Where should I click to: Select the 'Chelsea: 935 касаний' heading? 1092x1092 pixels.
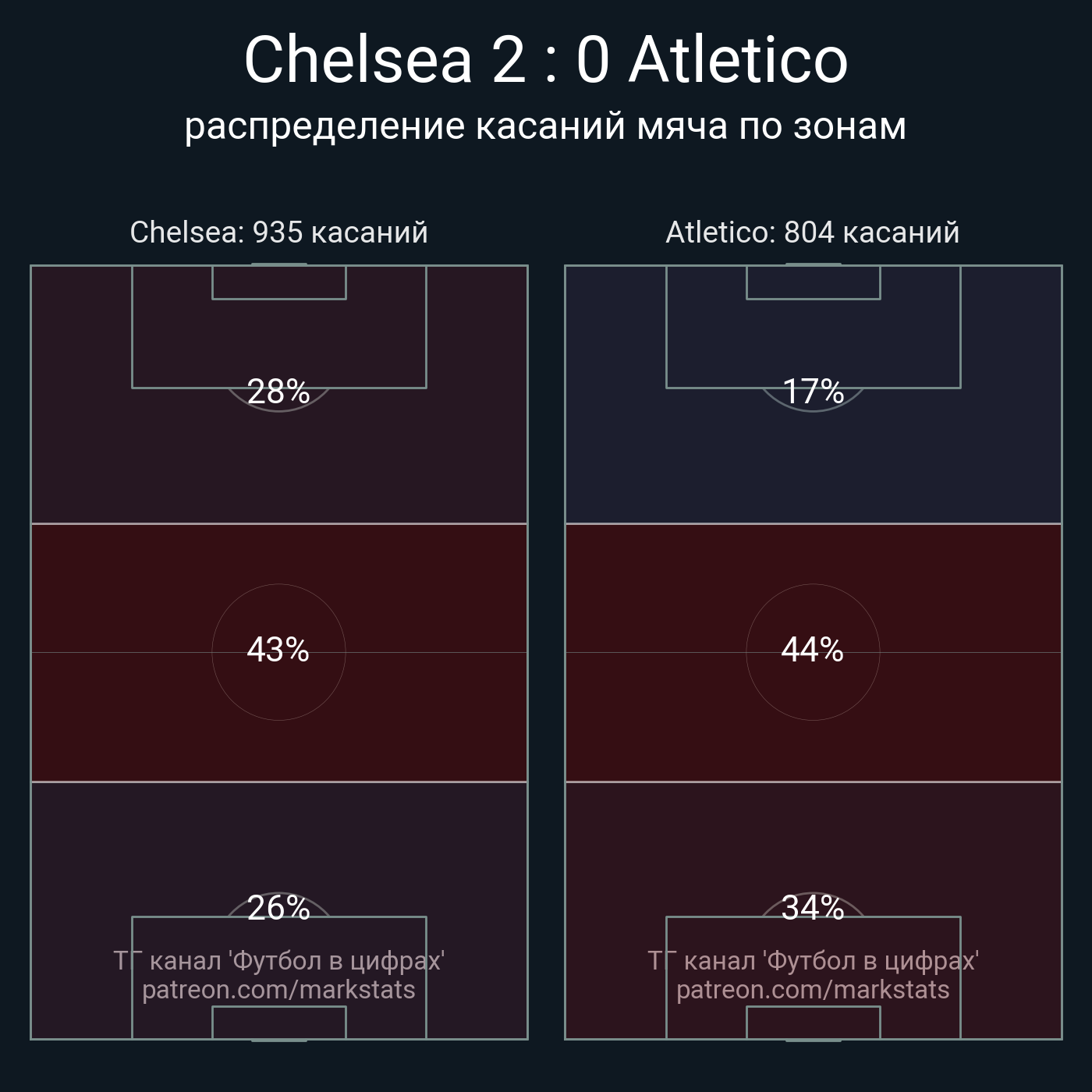point(279,232)
